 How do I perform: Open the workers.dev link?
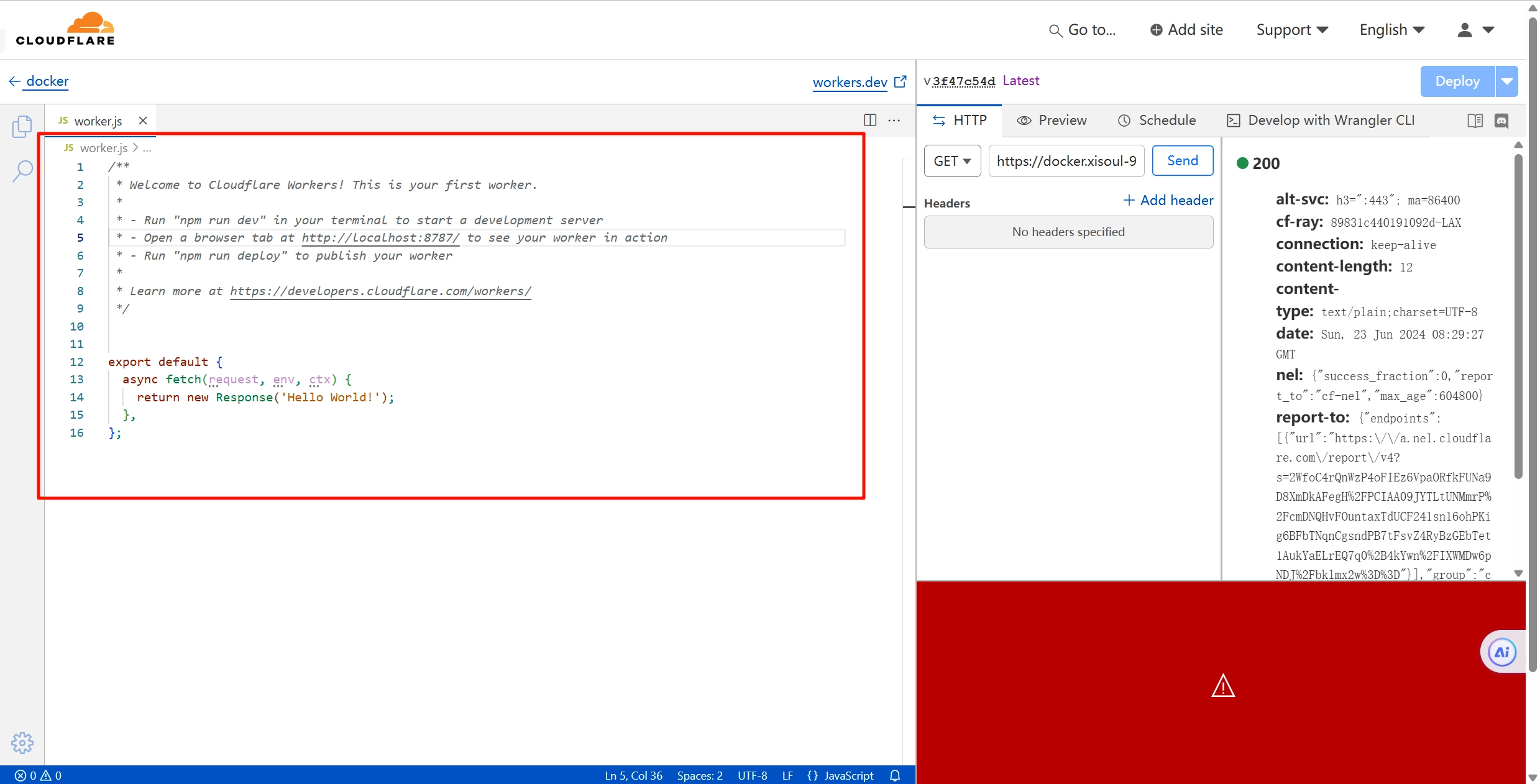point(859,82)
